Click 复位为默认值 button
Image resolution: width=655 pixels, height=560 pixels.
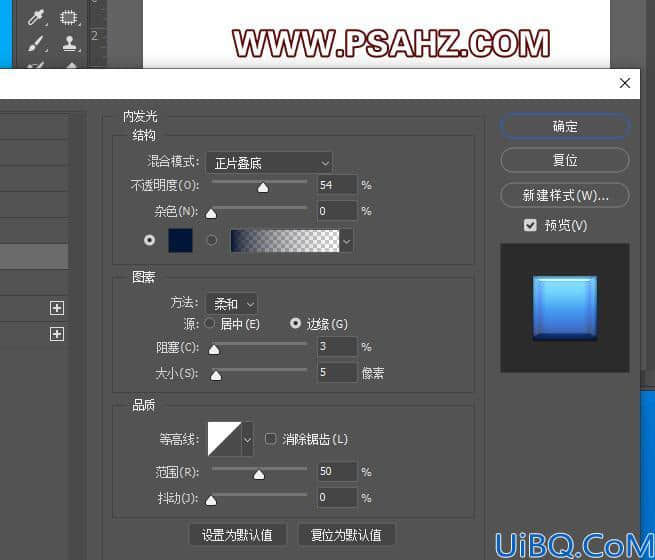346,535
